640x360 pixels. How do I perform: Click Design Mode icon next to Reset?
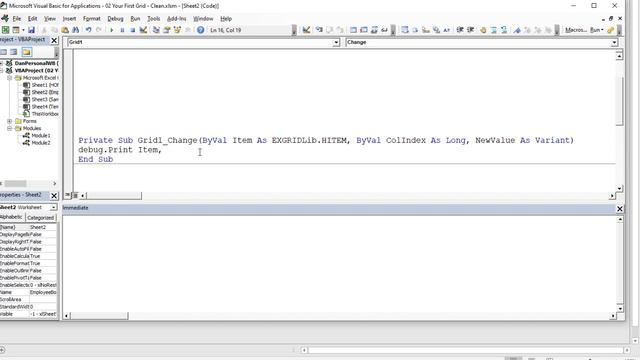coord(143,30)
